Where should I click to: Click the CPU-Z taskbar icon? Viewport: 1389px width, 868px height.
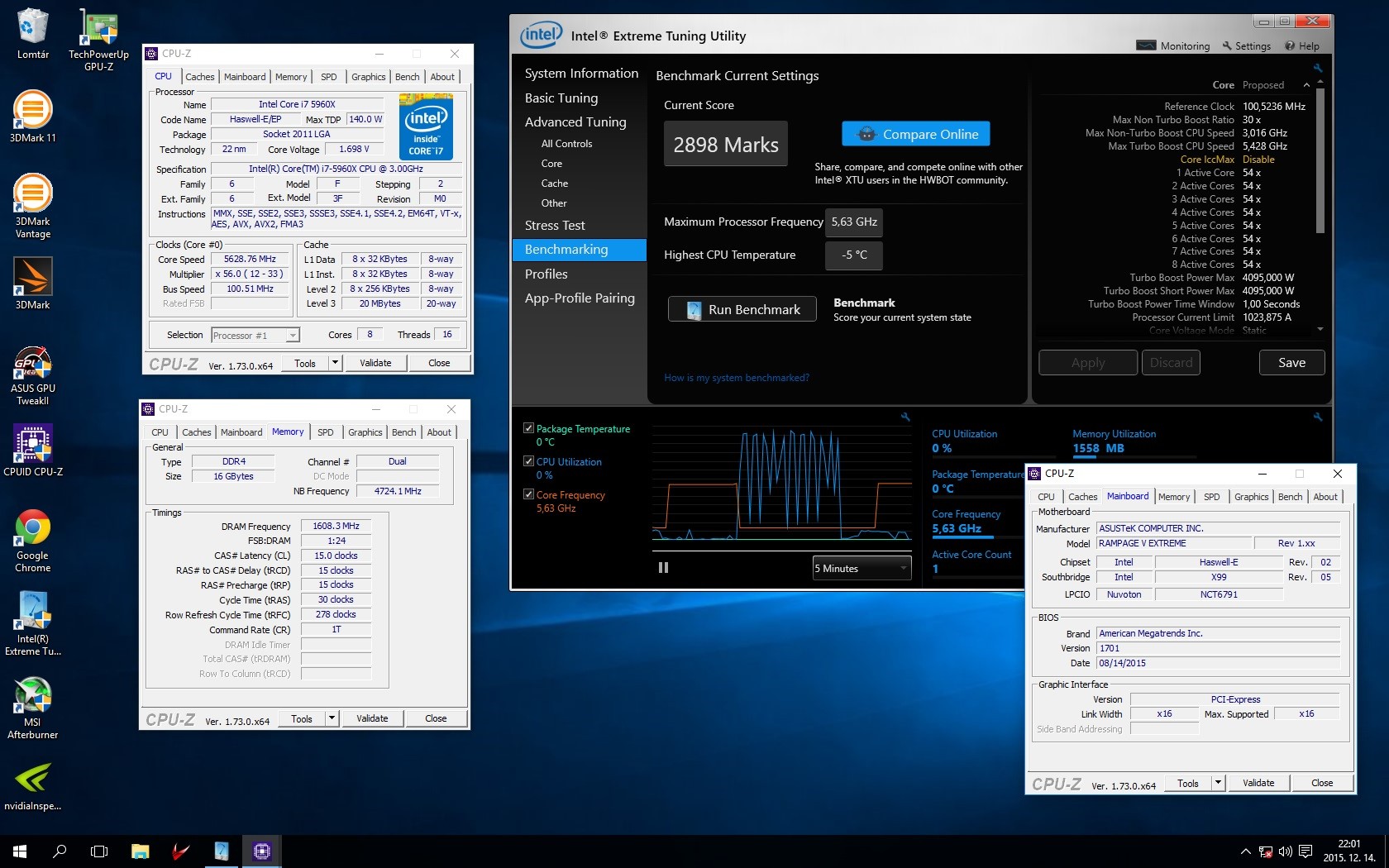click(262, 851)
